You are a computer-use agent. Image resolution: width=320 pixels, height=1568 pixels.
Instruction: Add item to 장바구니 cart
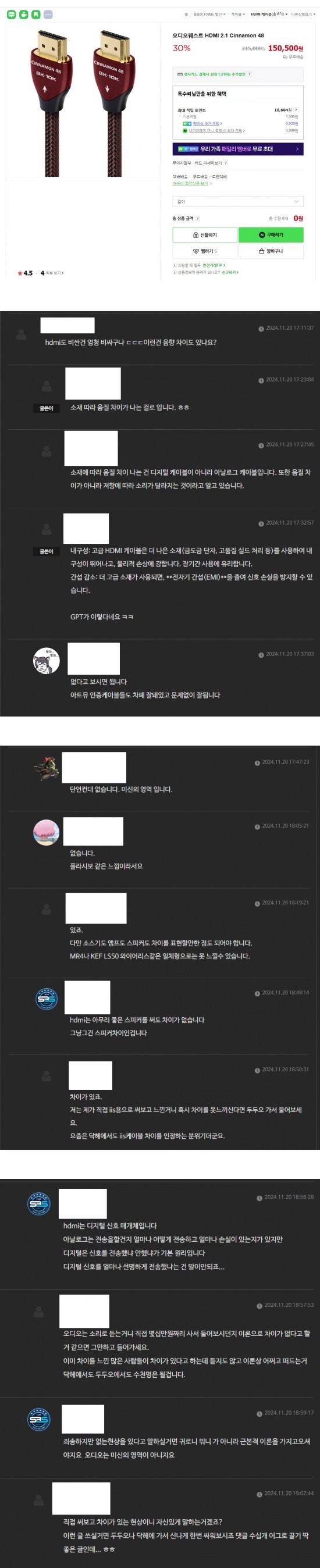tap(271, 251)
